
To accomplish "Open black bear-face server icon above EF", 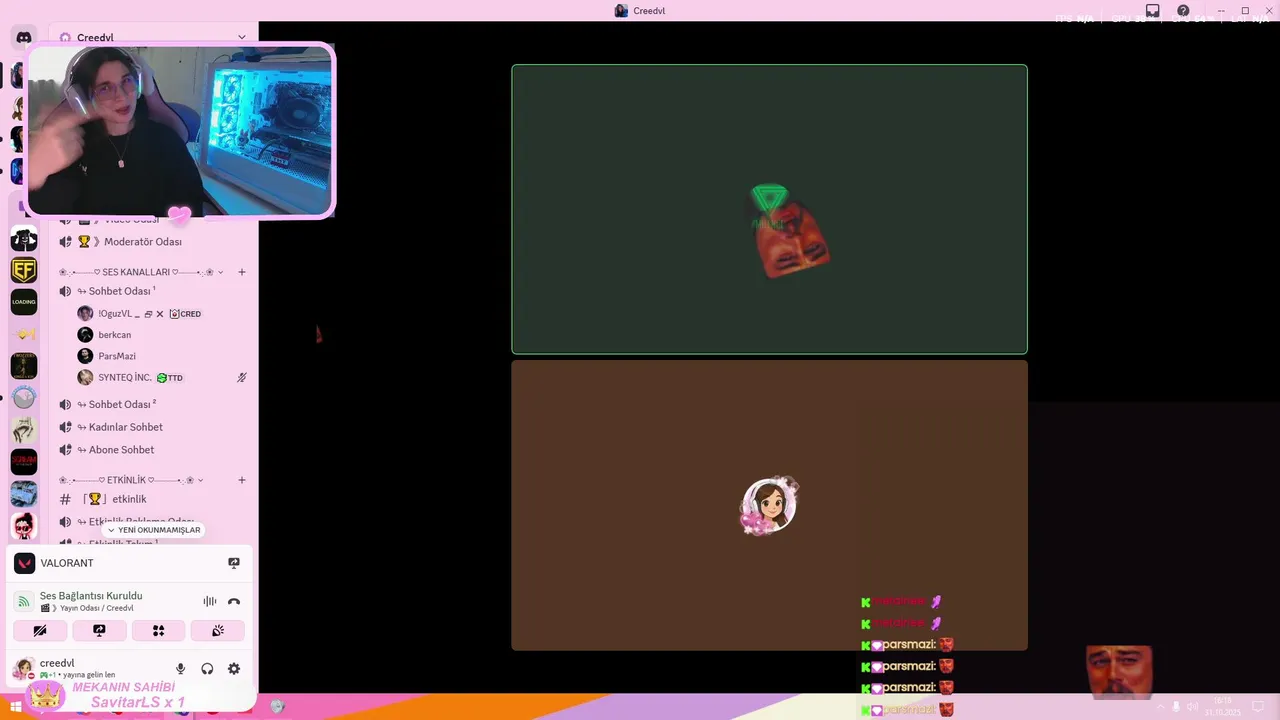I will (x=24, y=238).
